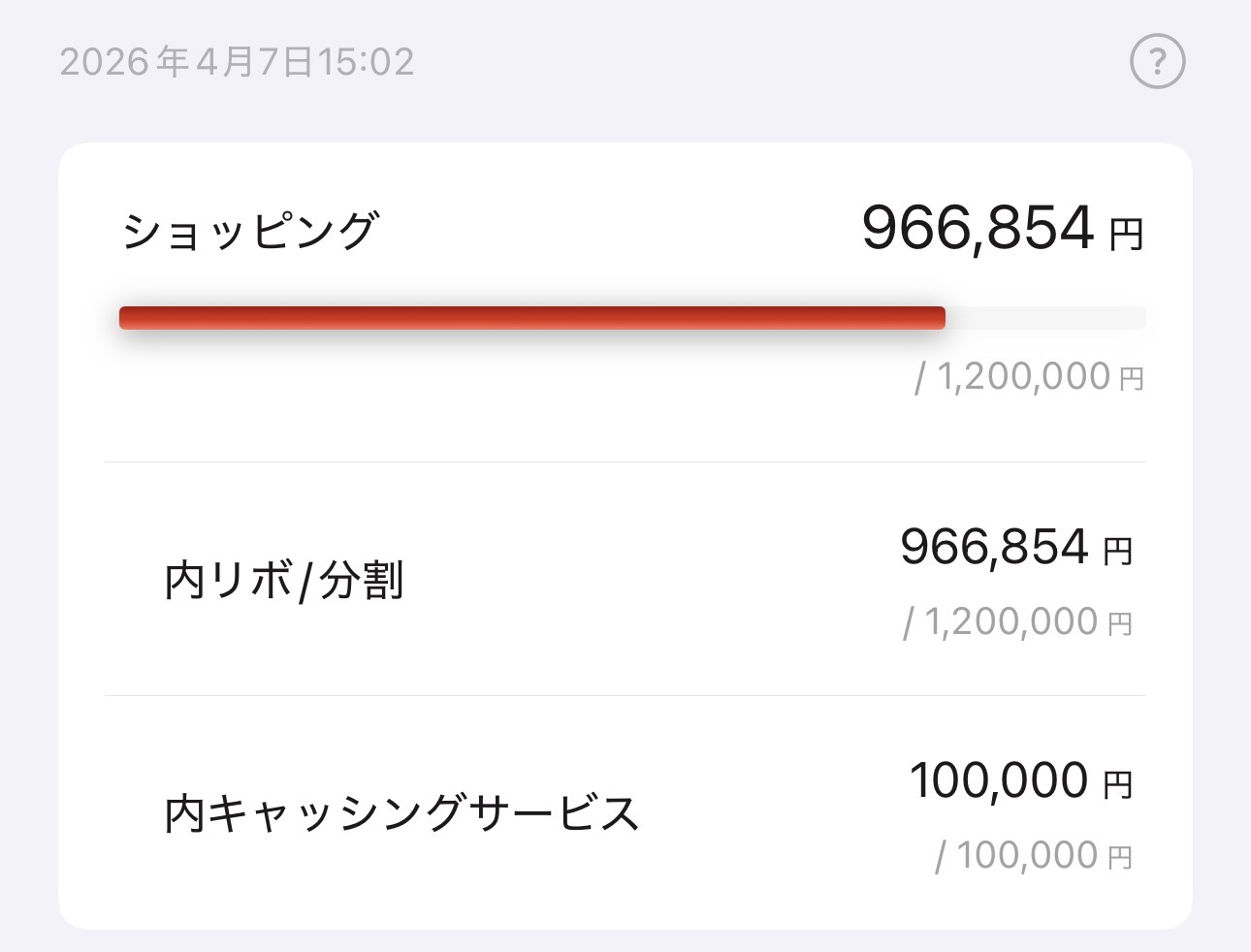Click the left starting edge of usage bar

point(124,318)
